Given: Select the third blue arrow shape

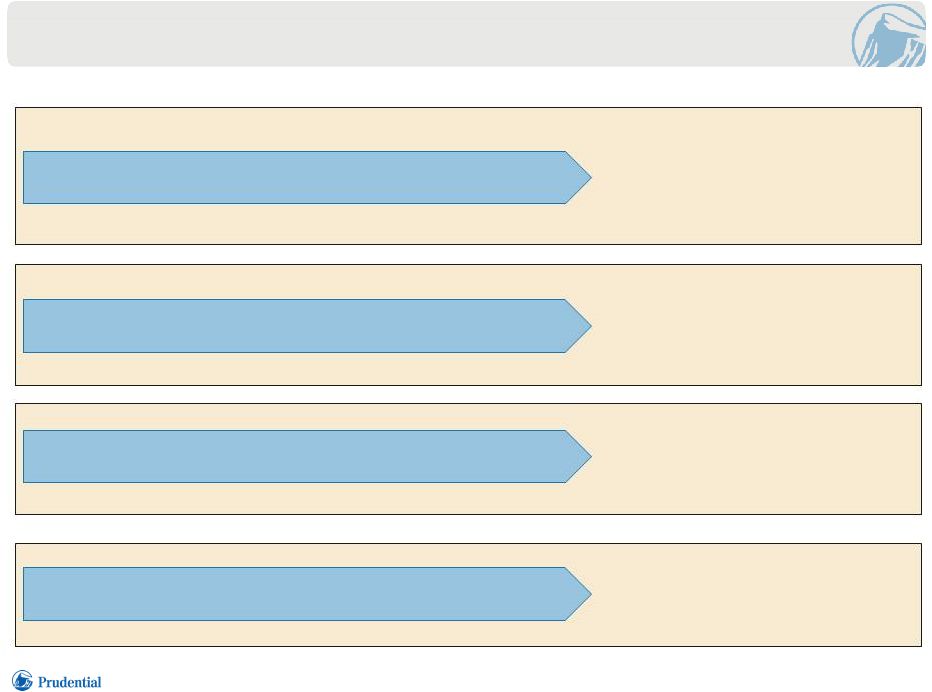Looking at the screenshot, I should [x=307, y=456].
